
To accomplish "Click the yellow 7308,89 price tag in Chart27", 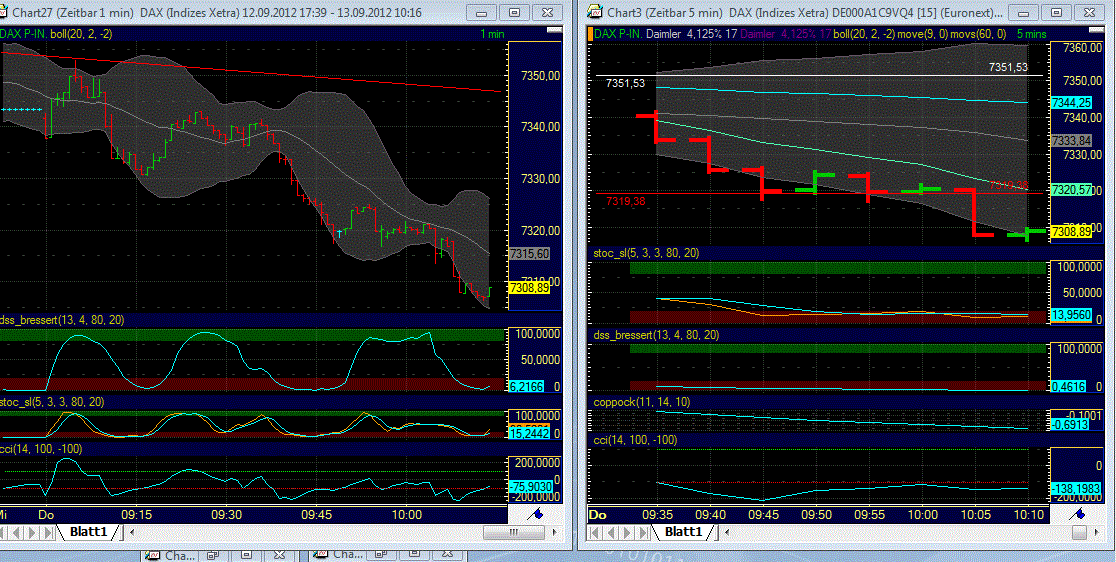I will [x=530, y=287].
